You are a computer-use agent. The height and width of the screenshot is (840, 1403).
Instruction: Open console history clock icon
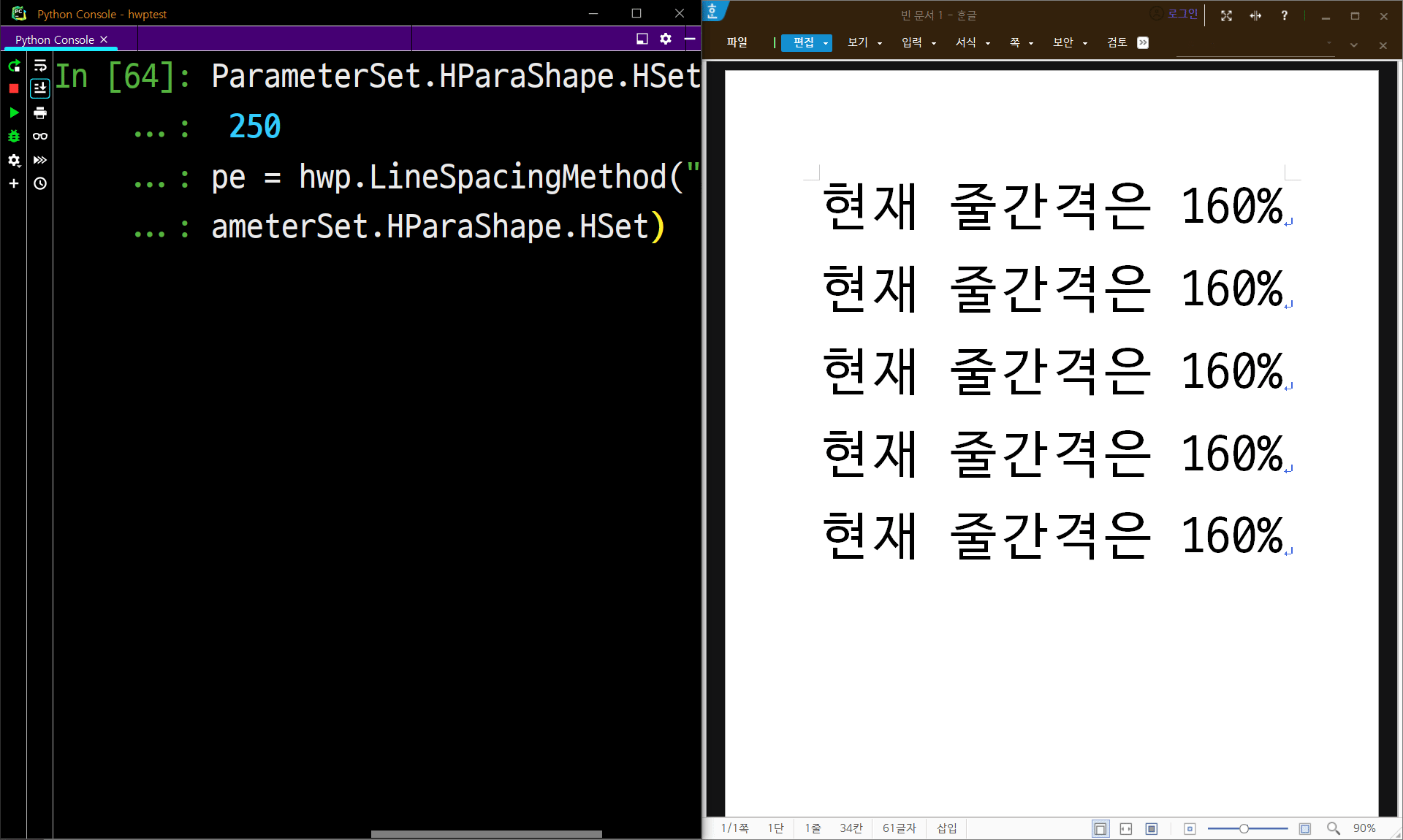pos(40,183)
